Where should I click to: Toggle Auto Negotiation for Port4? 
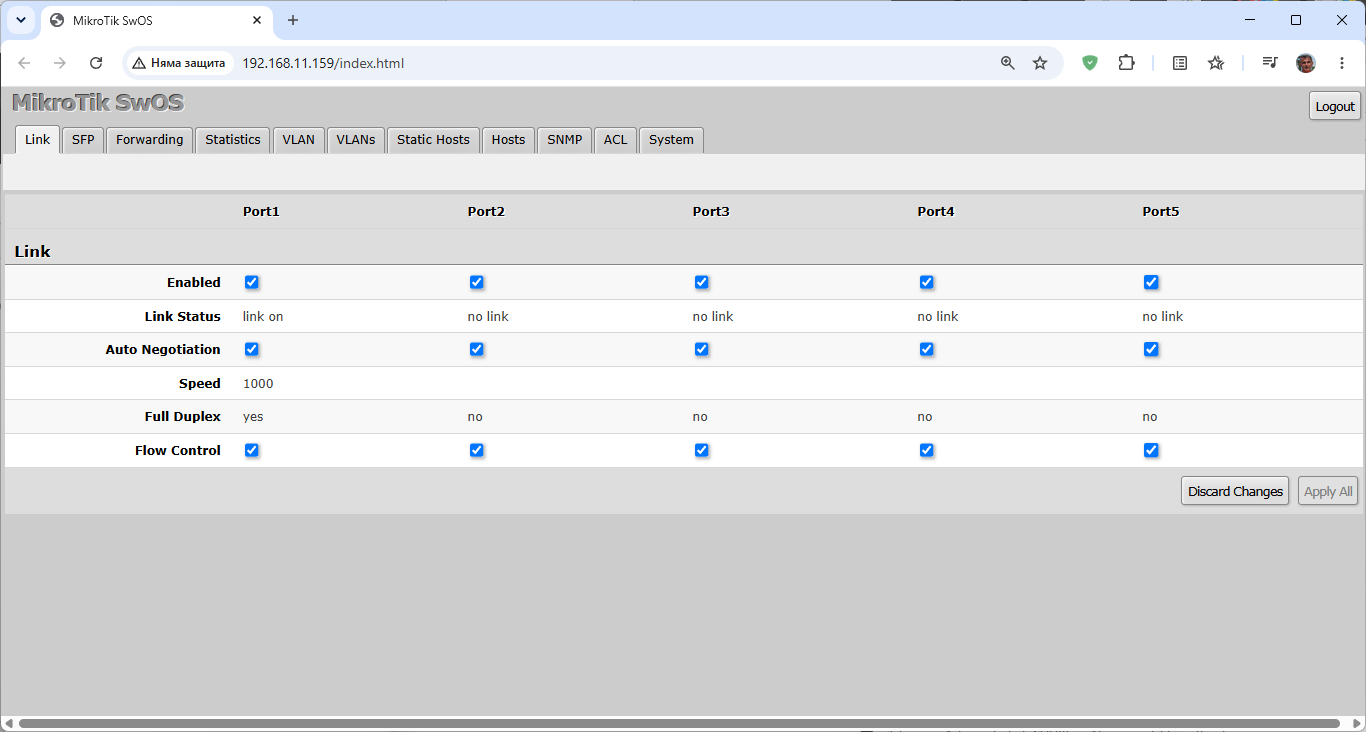pyautogui.click(x=927, y=349)
